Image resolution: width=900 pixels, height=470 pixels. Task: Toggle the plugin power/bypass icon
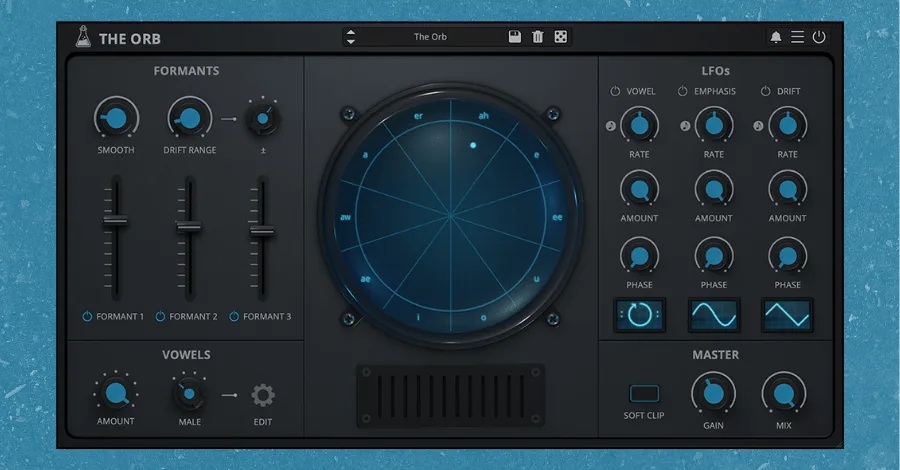(819, 37)
